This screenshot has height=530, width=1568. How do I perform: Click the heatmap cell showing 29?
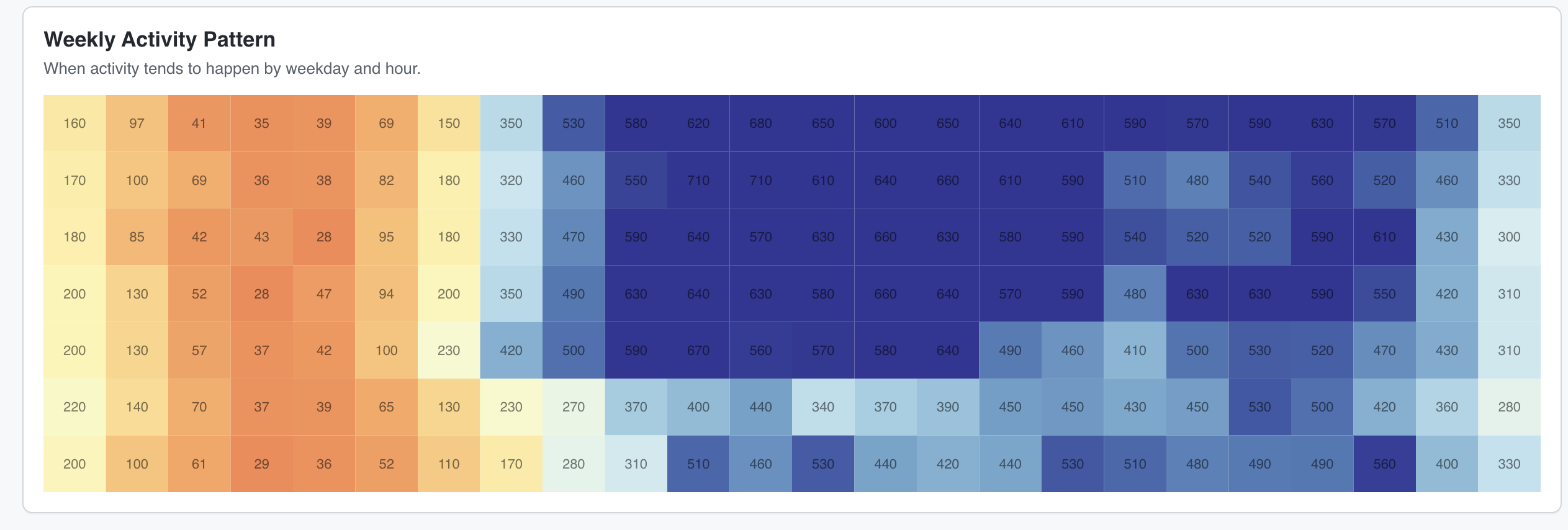point(261,464)
